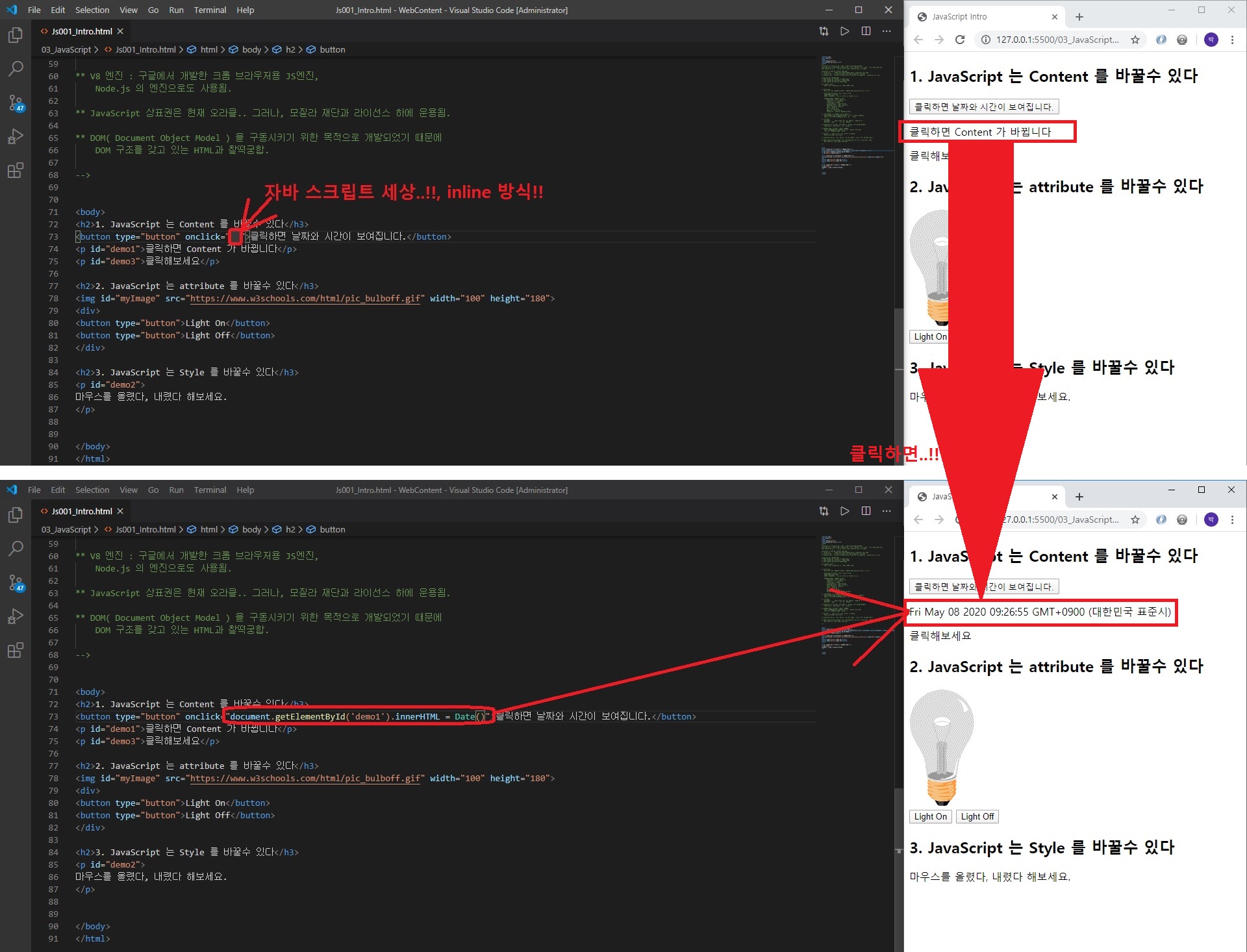Viewport: 1247px width, 952px height.
Task: Click 'Light Off' button in bottom browser
Action: [x=977, y=816]
